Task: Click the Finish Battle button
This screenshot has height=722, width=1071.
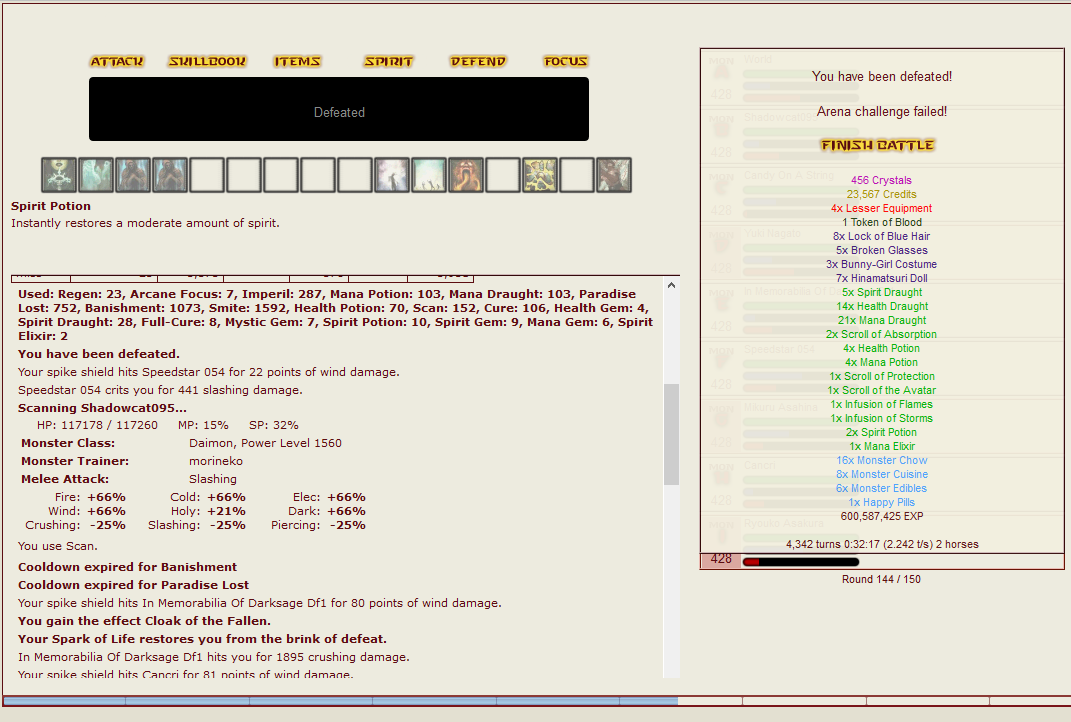Action: [x=878, y=145]
